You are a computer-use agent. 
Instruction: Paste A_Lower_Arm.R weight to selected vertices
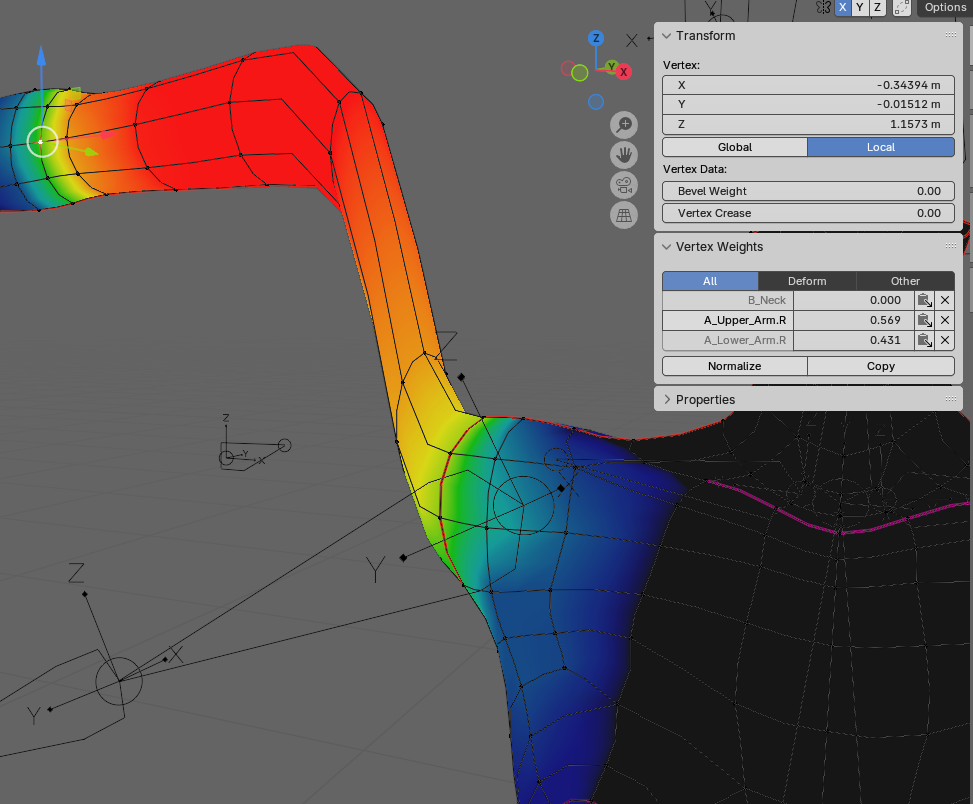pos(925,340)
